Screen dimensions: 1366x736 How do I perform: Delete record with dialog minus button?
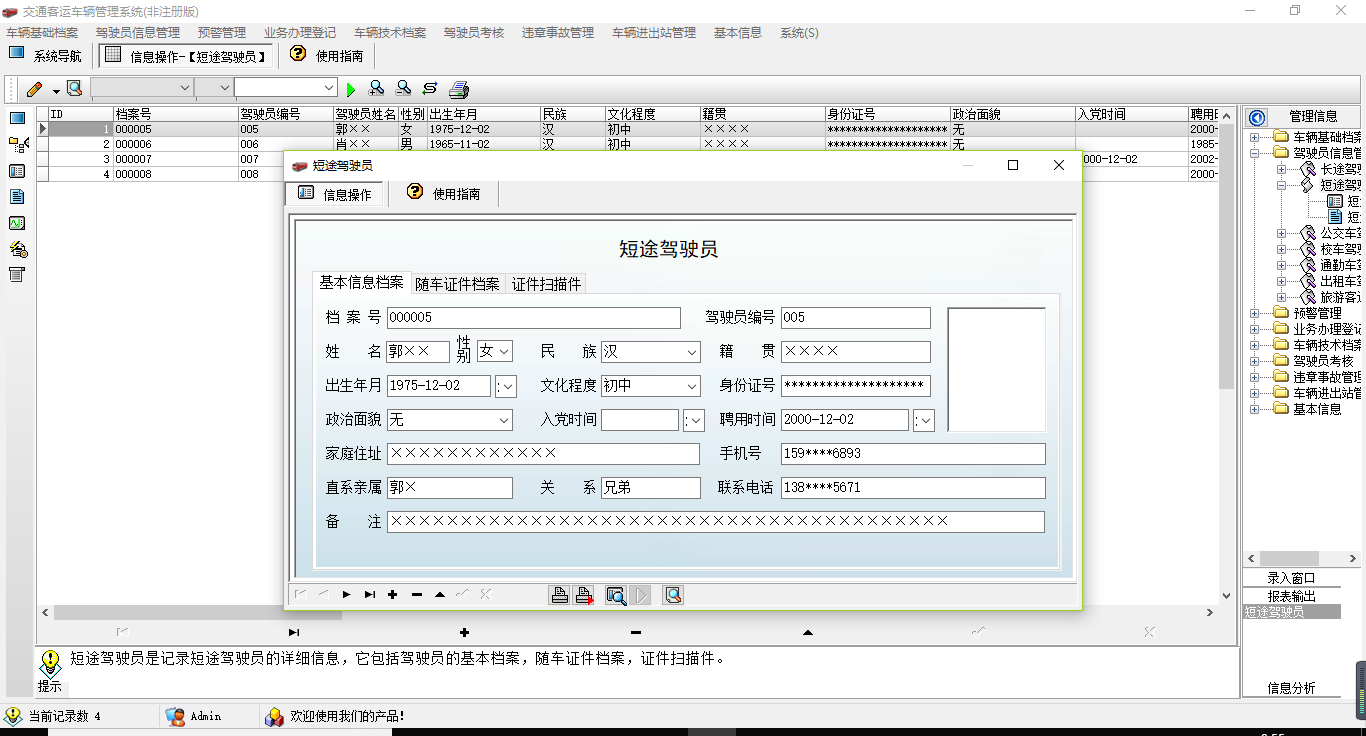(416, 595)
